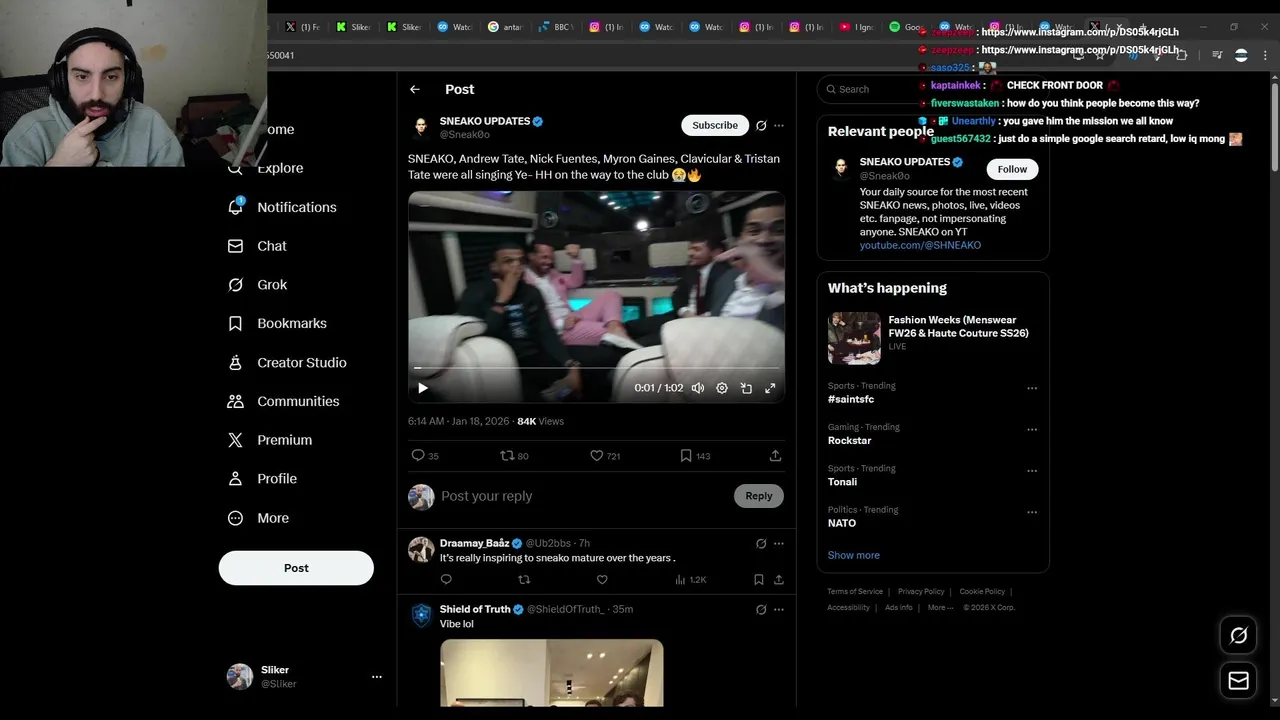Open Draamay_Baaz reply options menu
The height and width of the screenshot is (720, 1280).
779,544
